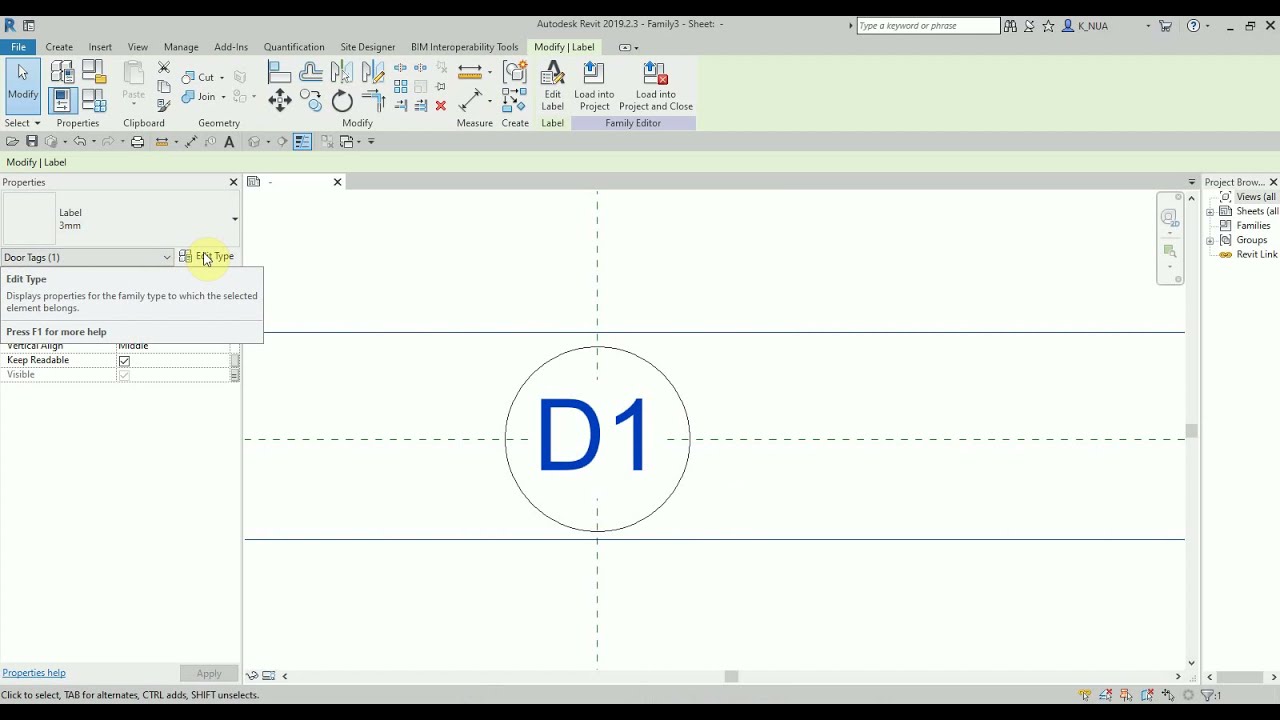The height and width of the screenshot is (720, 1280).
Task: Click the horizontal scrollbar thumb in drawing view
Action: tap(731, 677)
